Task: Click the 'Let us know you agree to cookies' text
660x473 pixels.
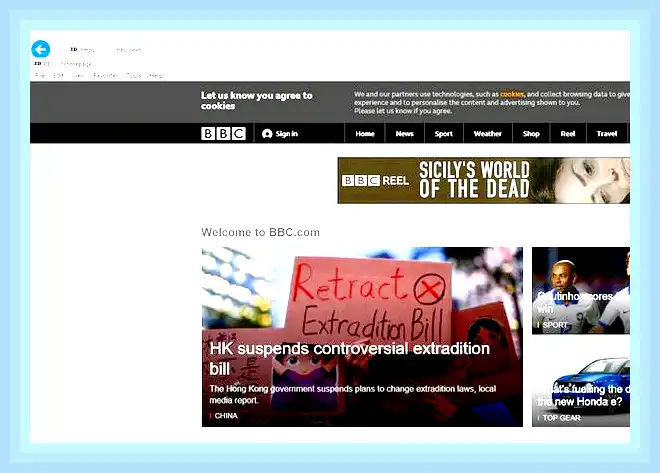Action: click(x=256, y=101)
